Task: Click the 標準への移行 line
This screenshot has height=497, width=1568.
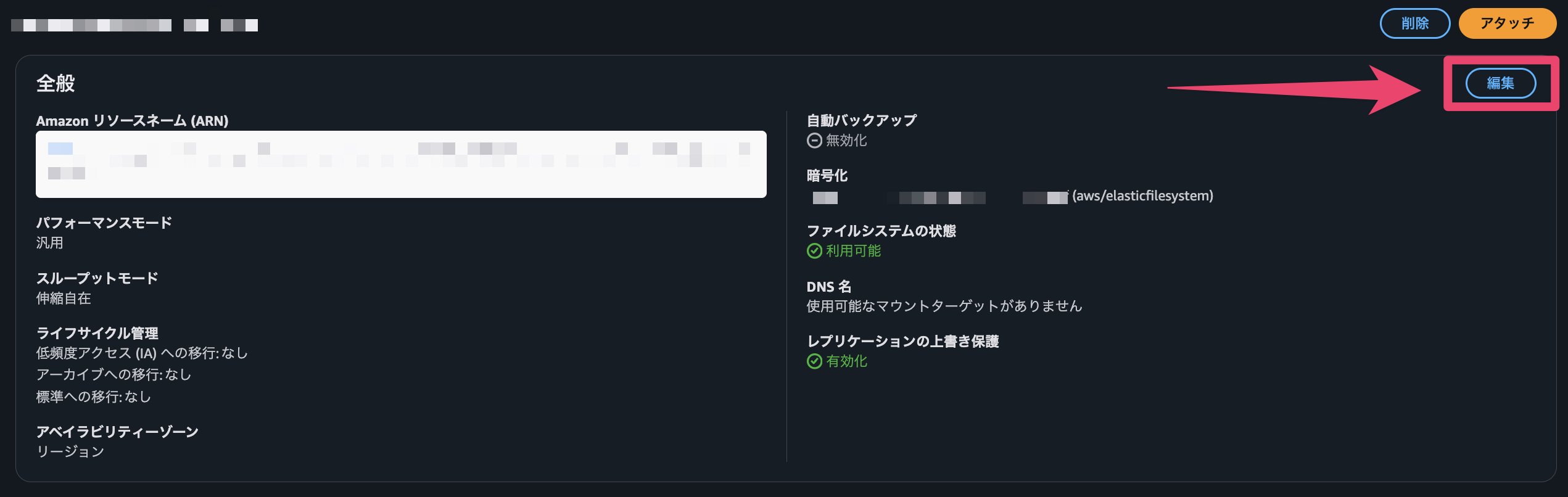Action: [x=93, y=397]
